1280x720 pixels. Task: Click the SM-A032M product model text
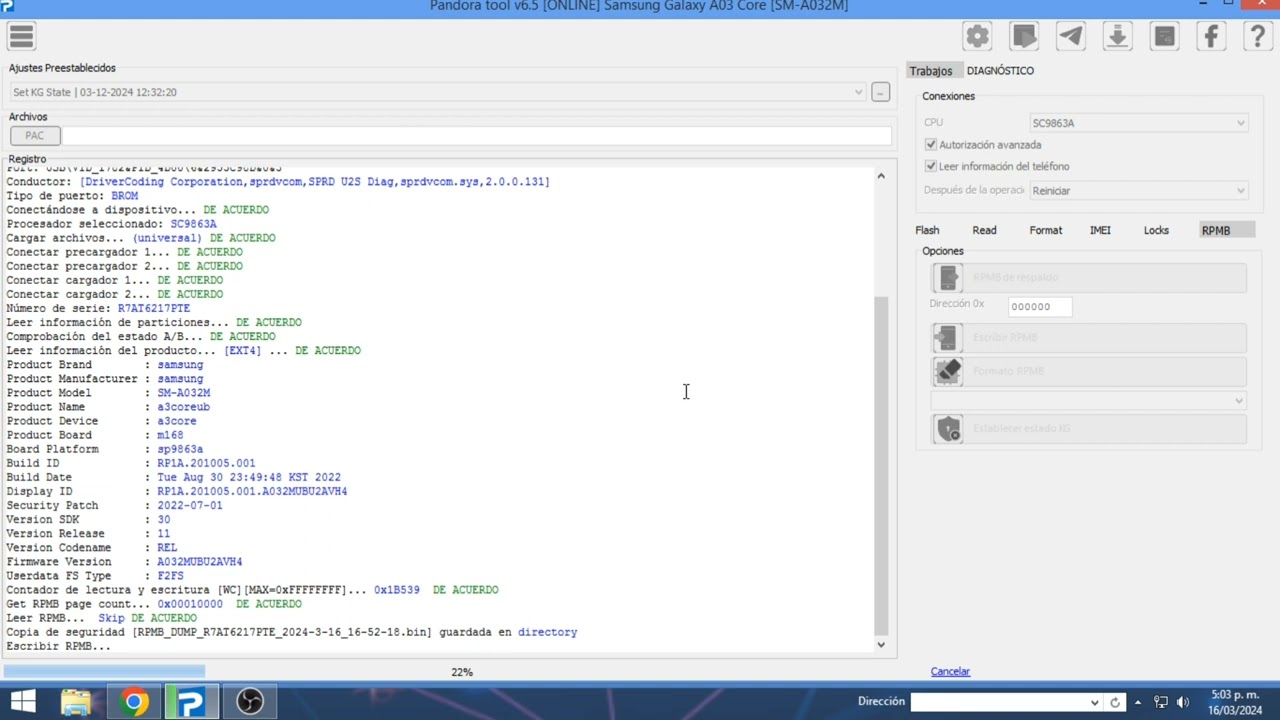[183, 393]
